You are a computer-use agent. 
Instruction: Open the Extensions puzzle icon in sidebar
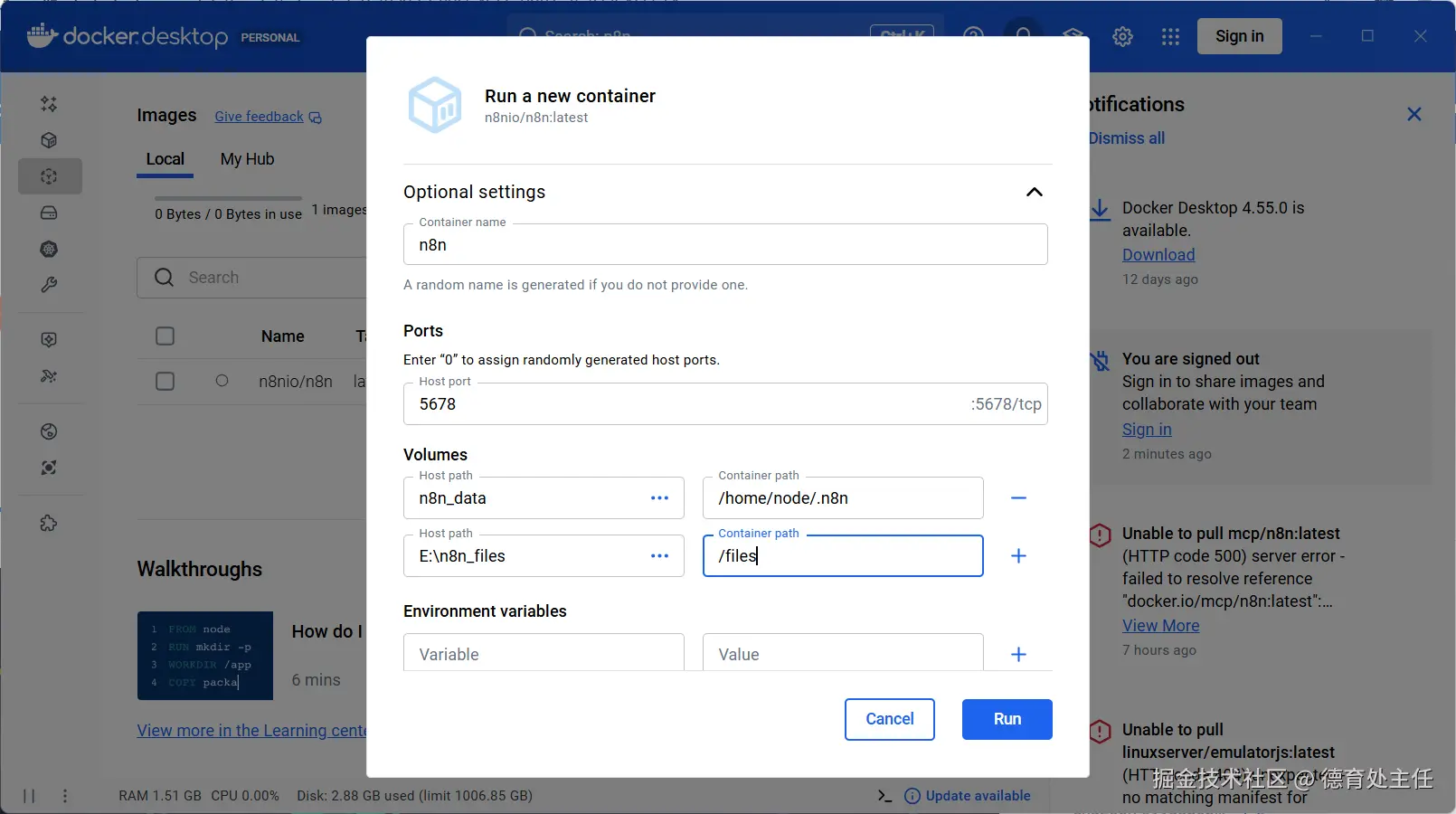(49, 523)
